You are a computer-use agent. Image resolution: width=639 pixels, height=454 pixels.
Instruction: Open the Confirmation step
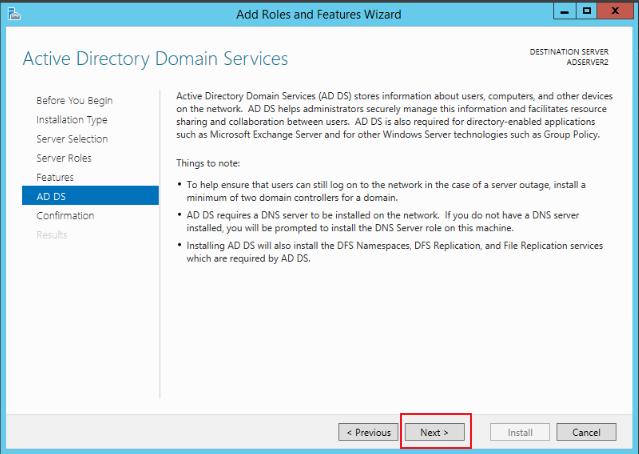point(65,216)
